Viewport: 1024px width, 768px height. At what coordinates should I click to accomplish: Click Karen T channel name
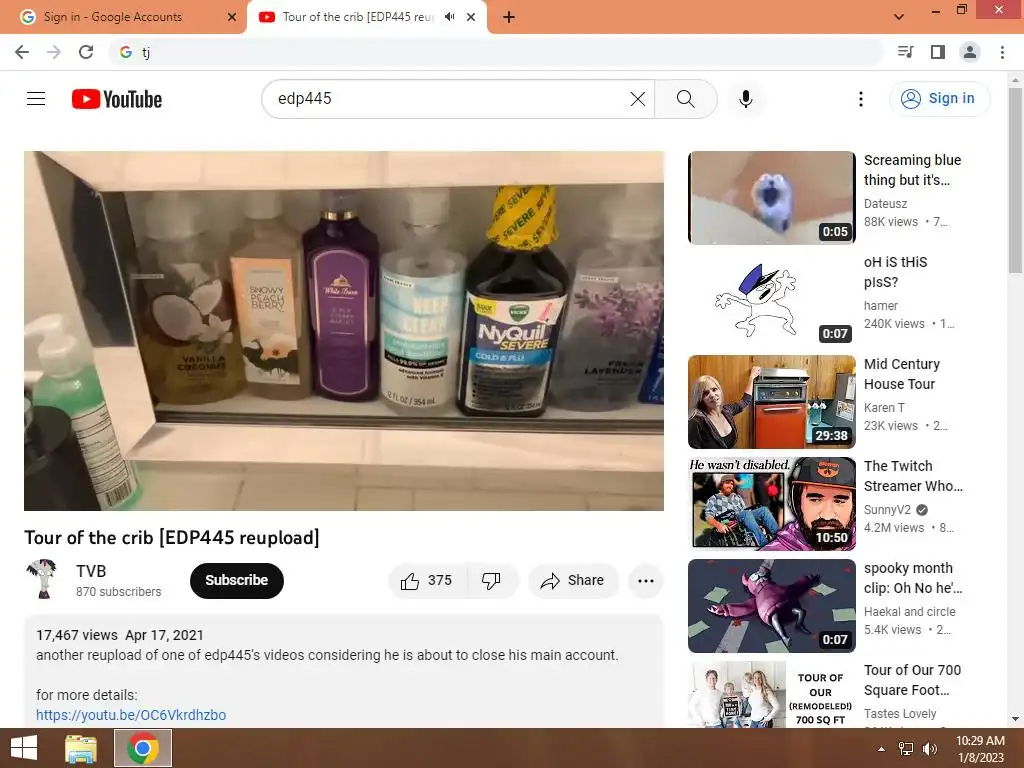[884, 408]
